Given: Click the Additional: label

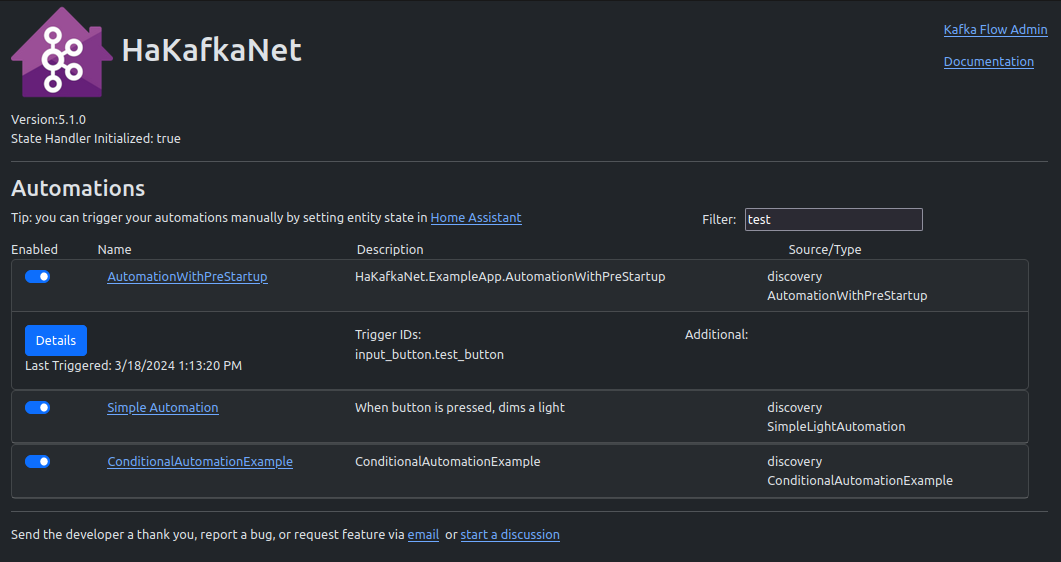Looking at the screenshot, I should pyautogui.click(x=717, y=335).
